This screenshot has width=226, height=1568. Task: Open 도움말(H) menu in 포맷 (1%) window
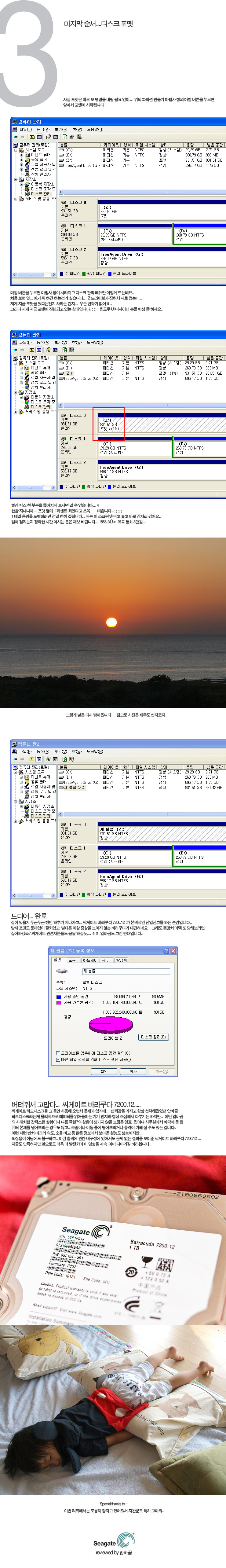click(95, 343)
